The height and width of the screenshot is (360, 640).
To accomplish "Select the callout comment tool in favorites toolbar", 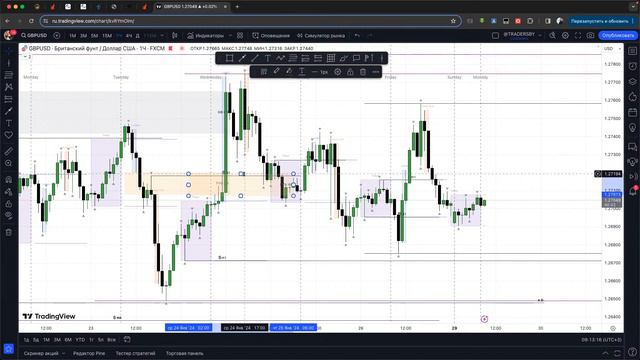I will coord(356,58).
